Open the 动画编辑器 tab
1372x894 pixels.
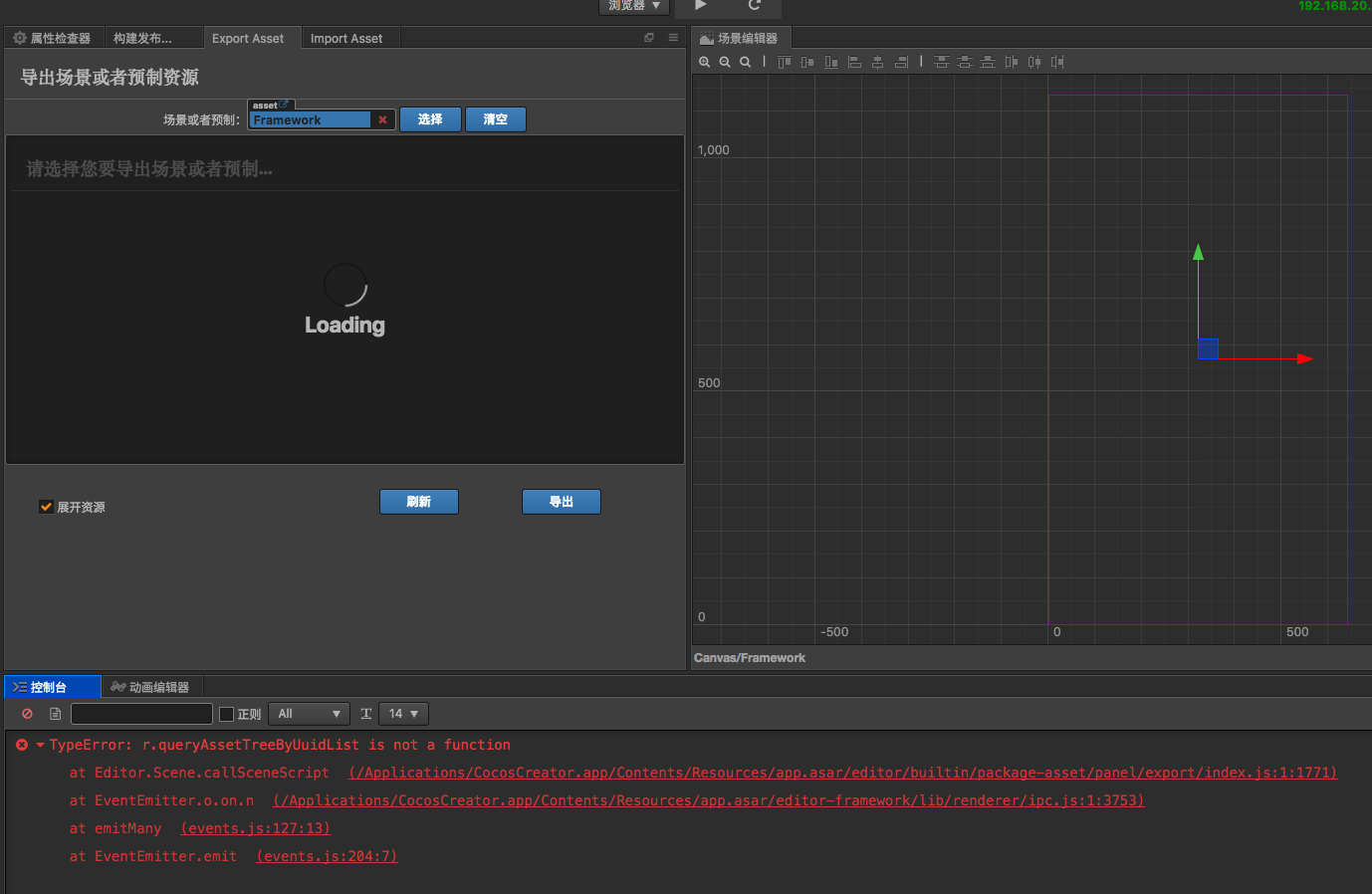tap(151, 687)
